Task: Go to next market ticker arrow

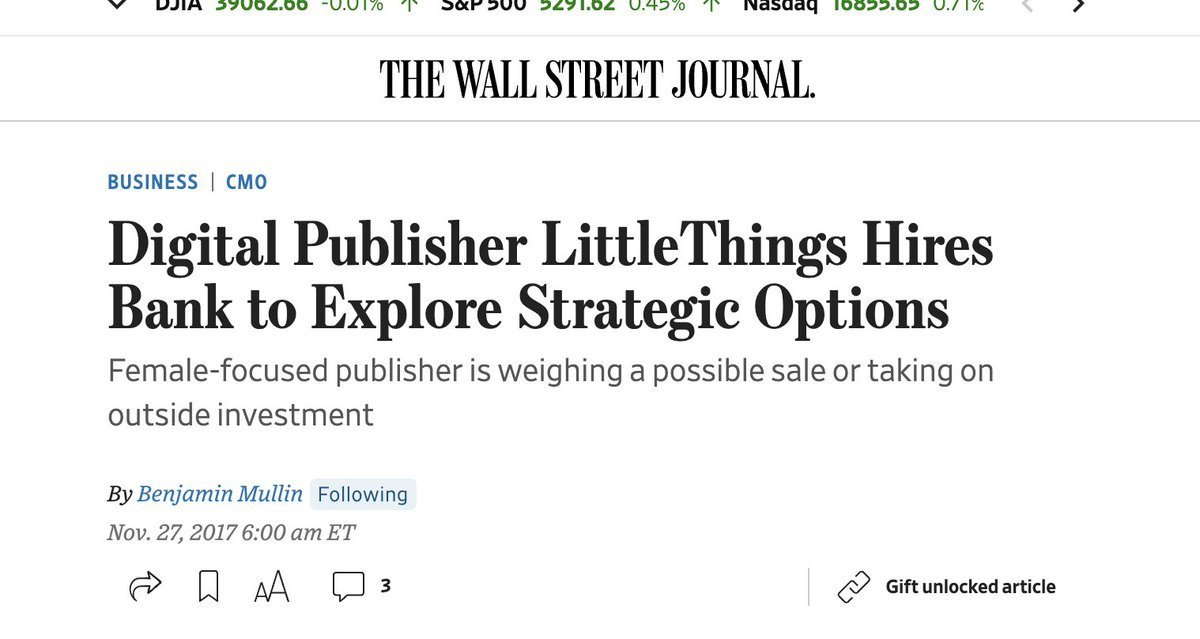Action: tap(1078, 5)
